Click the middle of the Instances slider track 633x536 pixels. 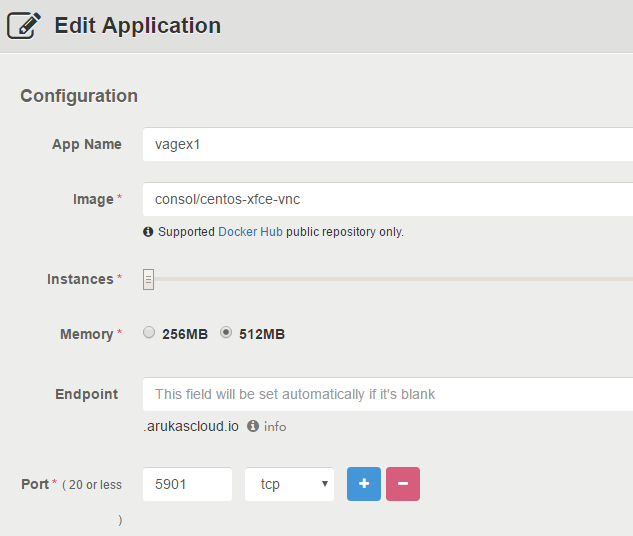[x=390, y=279]
